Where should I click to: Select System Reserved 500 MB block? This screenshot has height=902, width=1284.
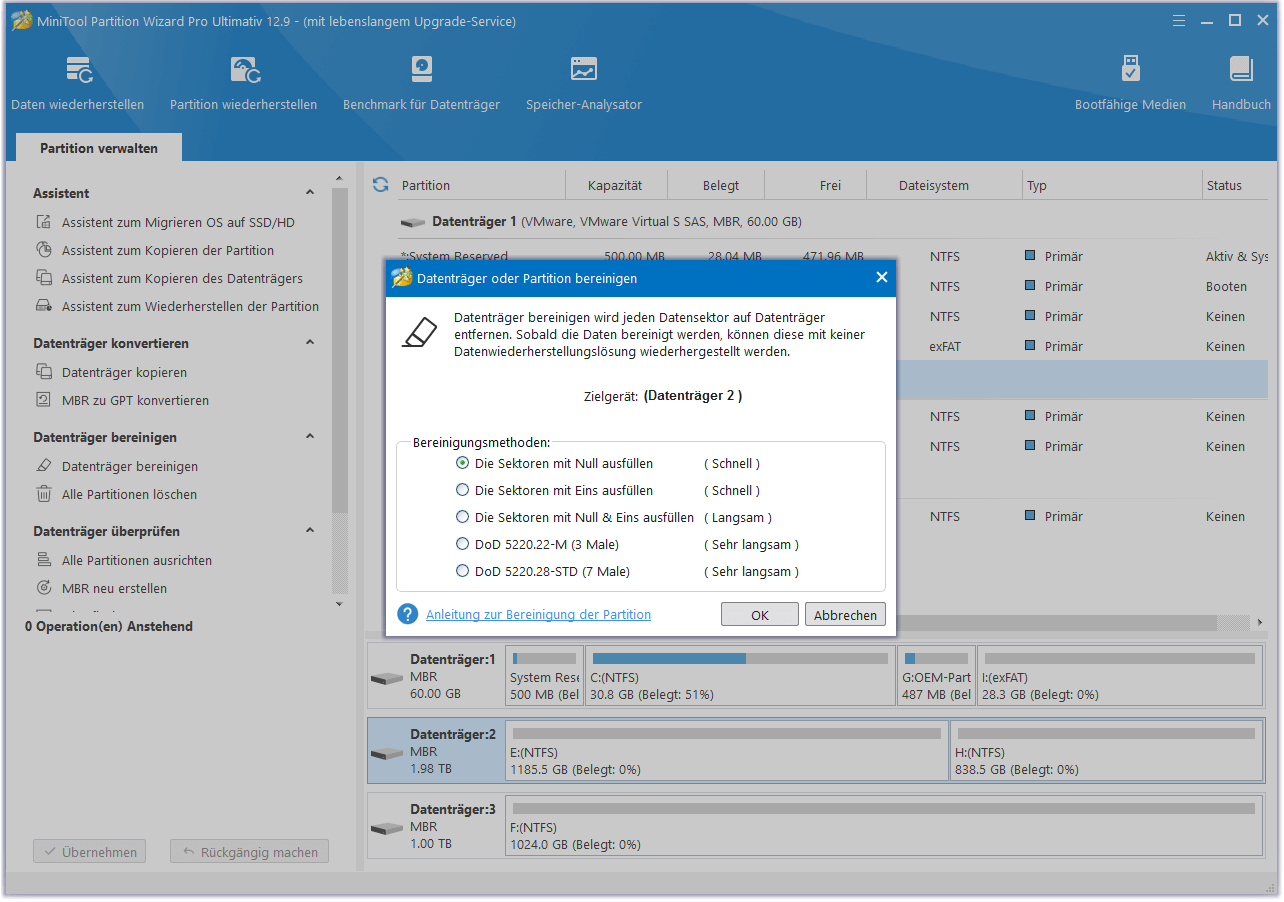(545, 677)
